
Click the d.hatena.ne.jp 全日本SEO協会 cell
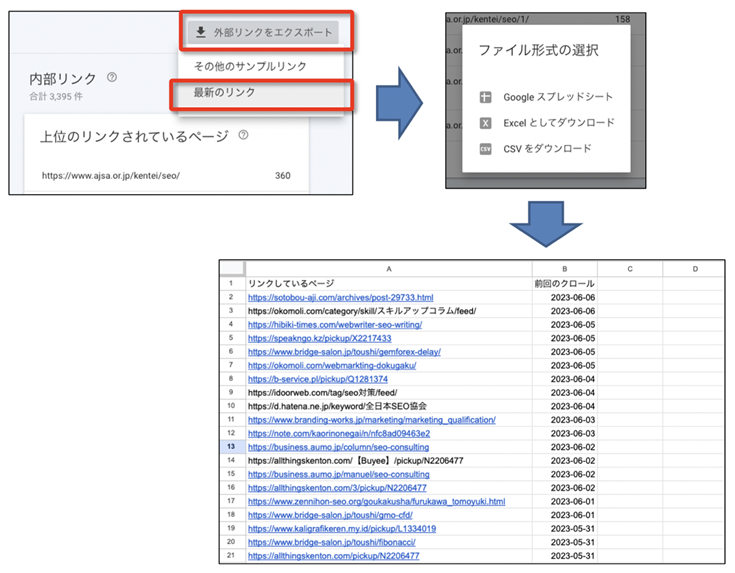click(389, 406)
